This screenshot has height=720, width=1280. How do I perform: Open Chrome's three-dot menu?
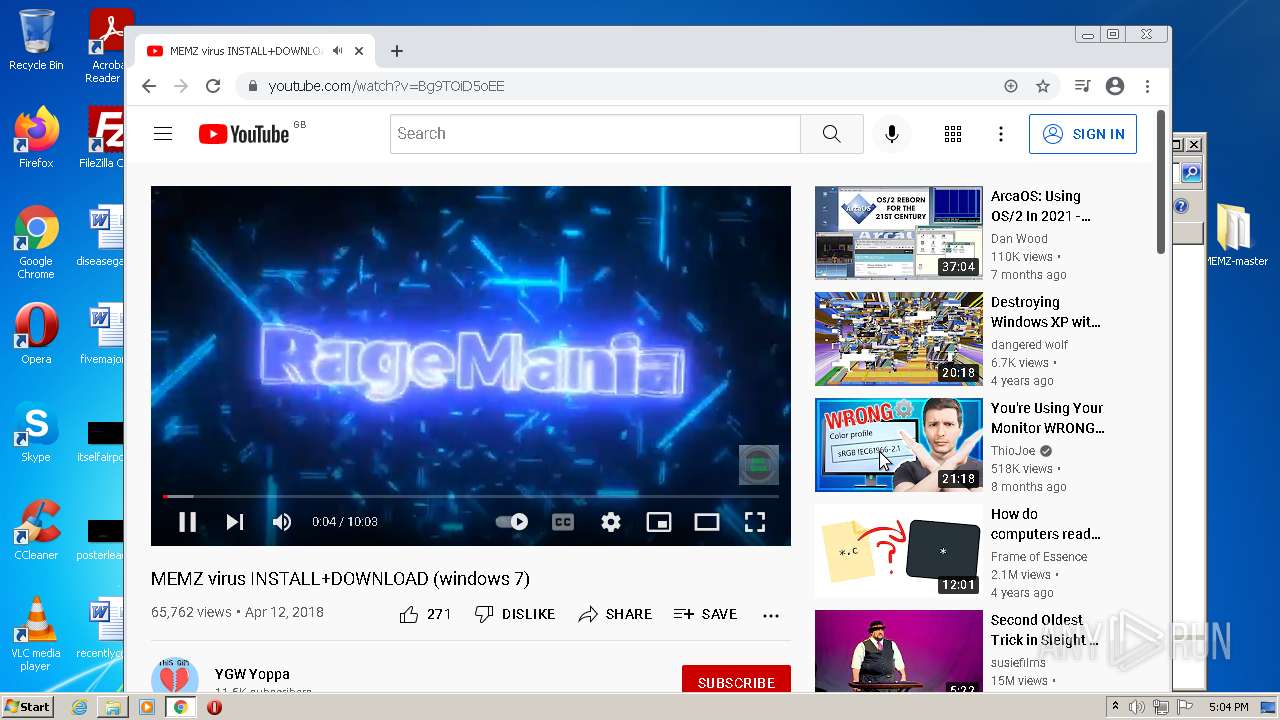pyautogui.click(x=1148, y=86)
